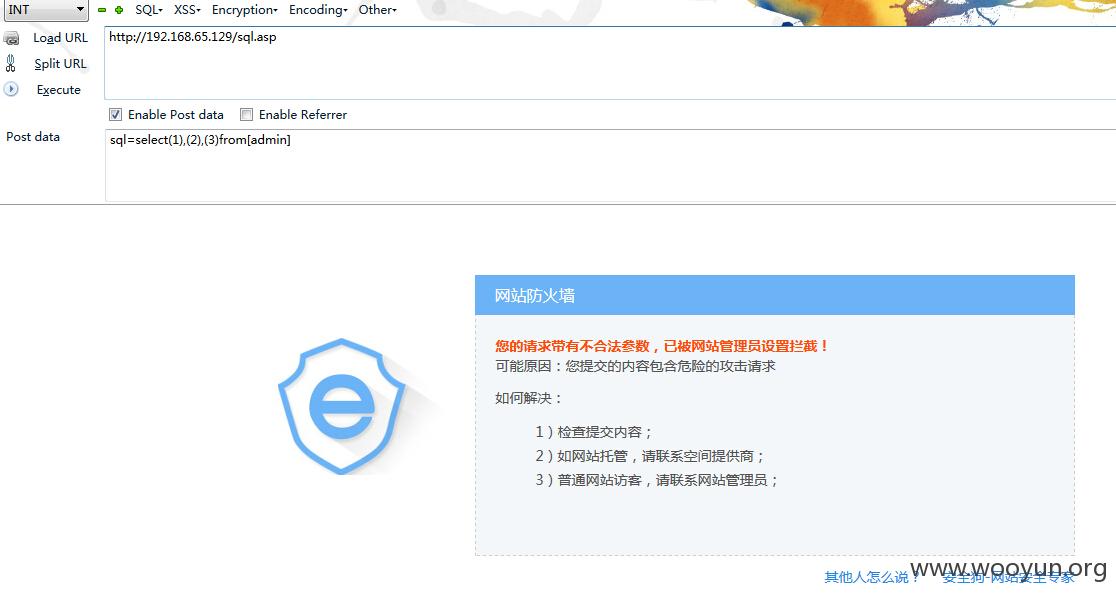
Task: Click the Post data label
Action: [33, 137]
